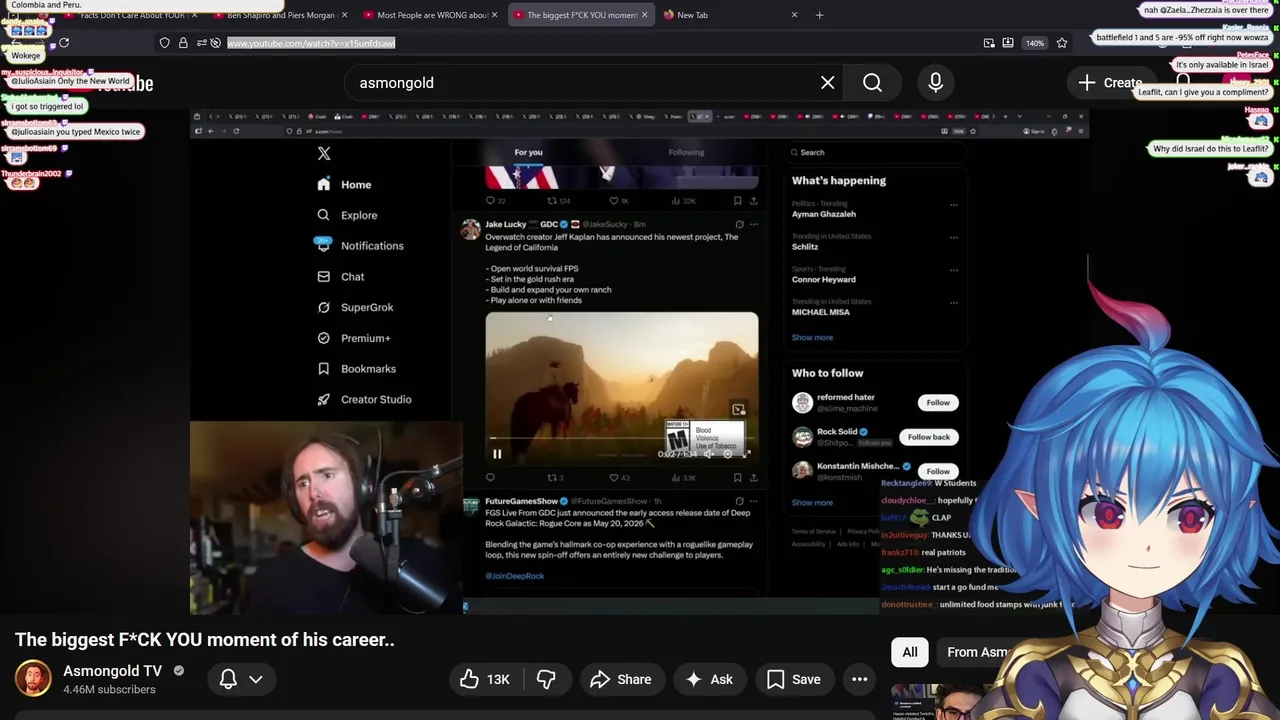The image size is (1280, 720).
Task: Open the Asmongold TV channel name link
Action: coord(112,671)
